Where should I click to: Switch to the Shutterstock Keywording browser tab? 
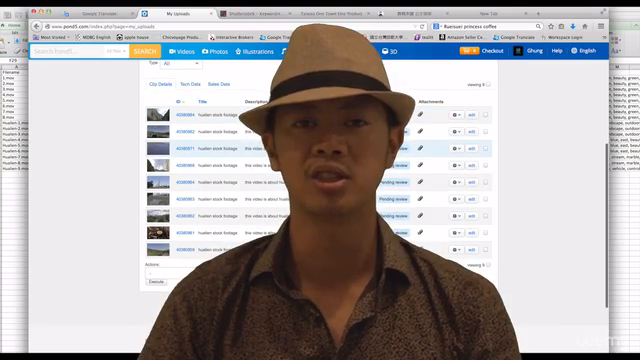pos(255,13)
